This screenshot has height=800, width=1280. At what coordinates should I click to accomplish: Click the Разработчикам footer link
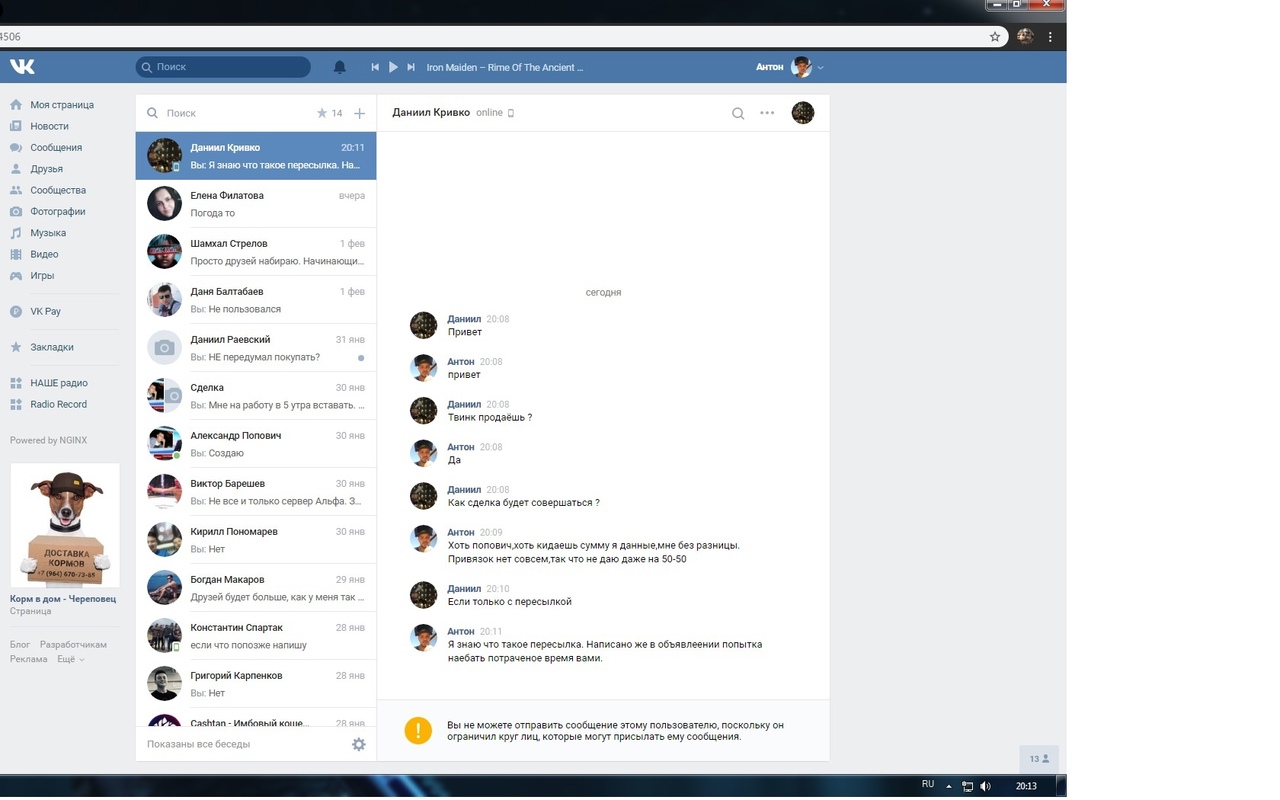73,645
